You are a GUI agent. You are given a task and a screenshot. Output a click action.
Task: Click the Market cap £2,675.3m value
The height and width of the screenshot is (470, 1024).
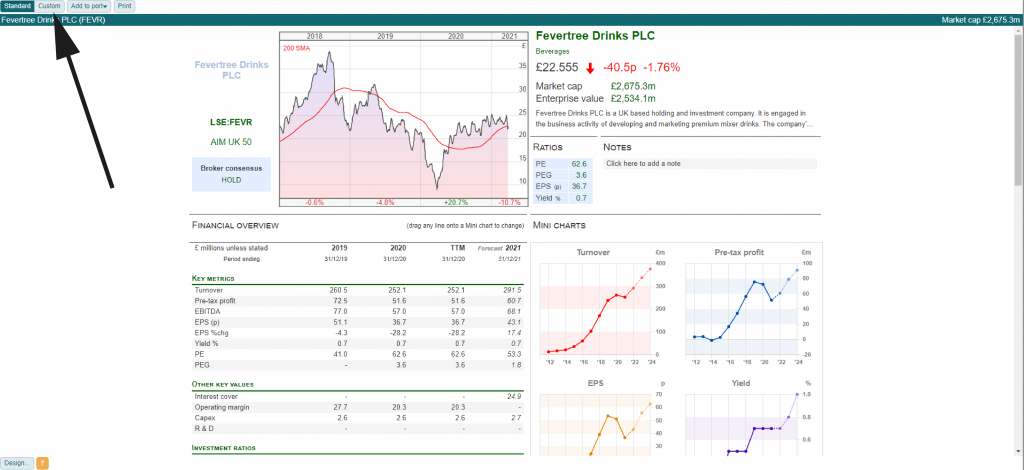click(x=633, y=86)
